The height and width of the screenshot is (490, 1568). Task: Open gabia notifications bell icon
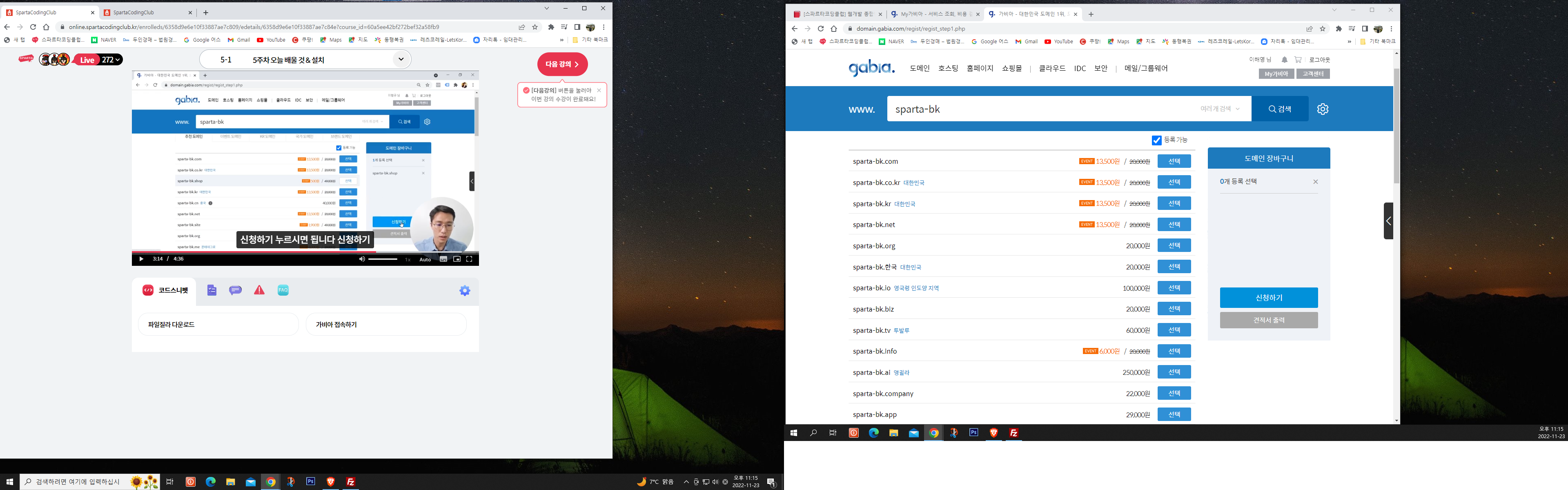1284,60
